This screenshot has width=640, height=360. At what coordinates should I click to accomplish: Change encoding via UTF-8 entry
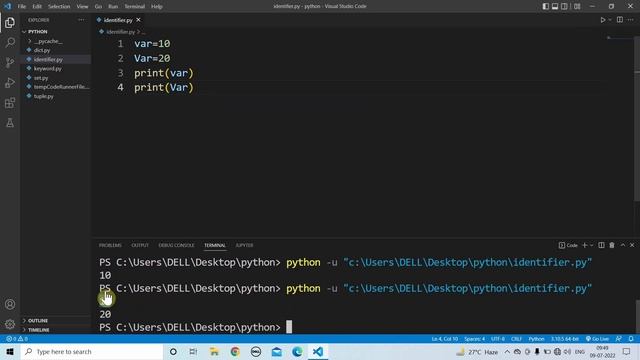click(498, 339)
